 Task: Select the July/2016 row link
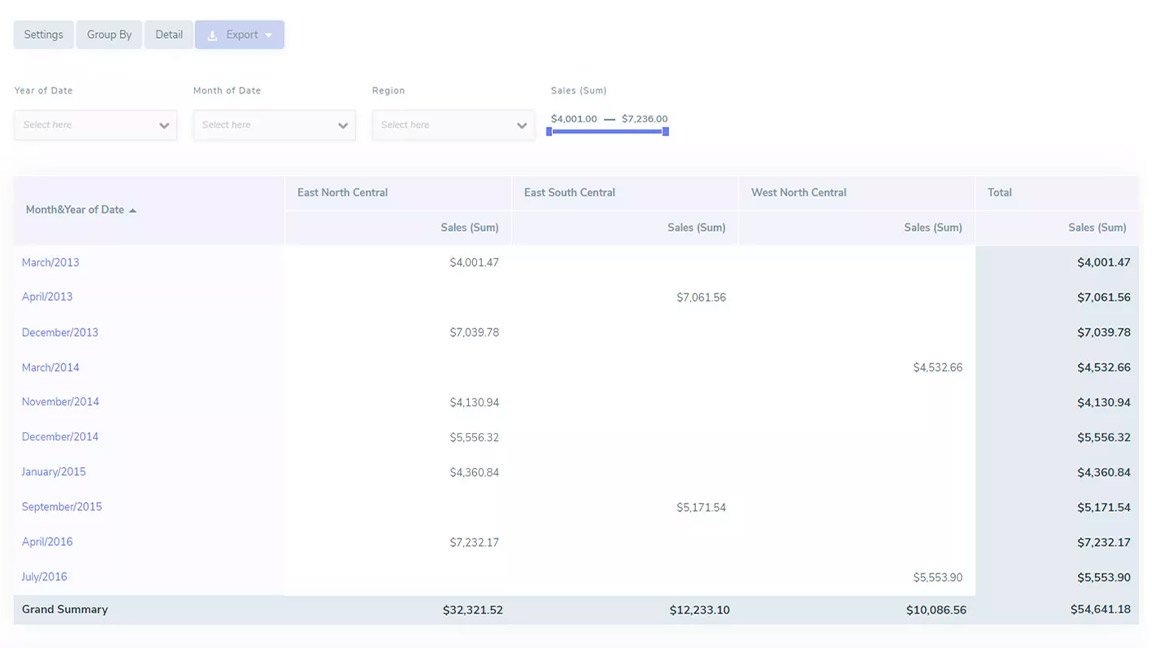coord(44,577)
